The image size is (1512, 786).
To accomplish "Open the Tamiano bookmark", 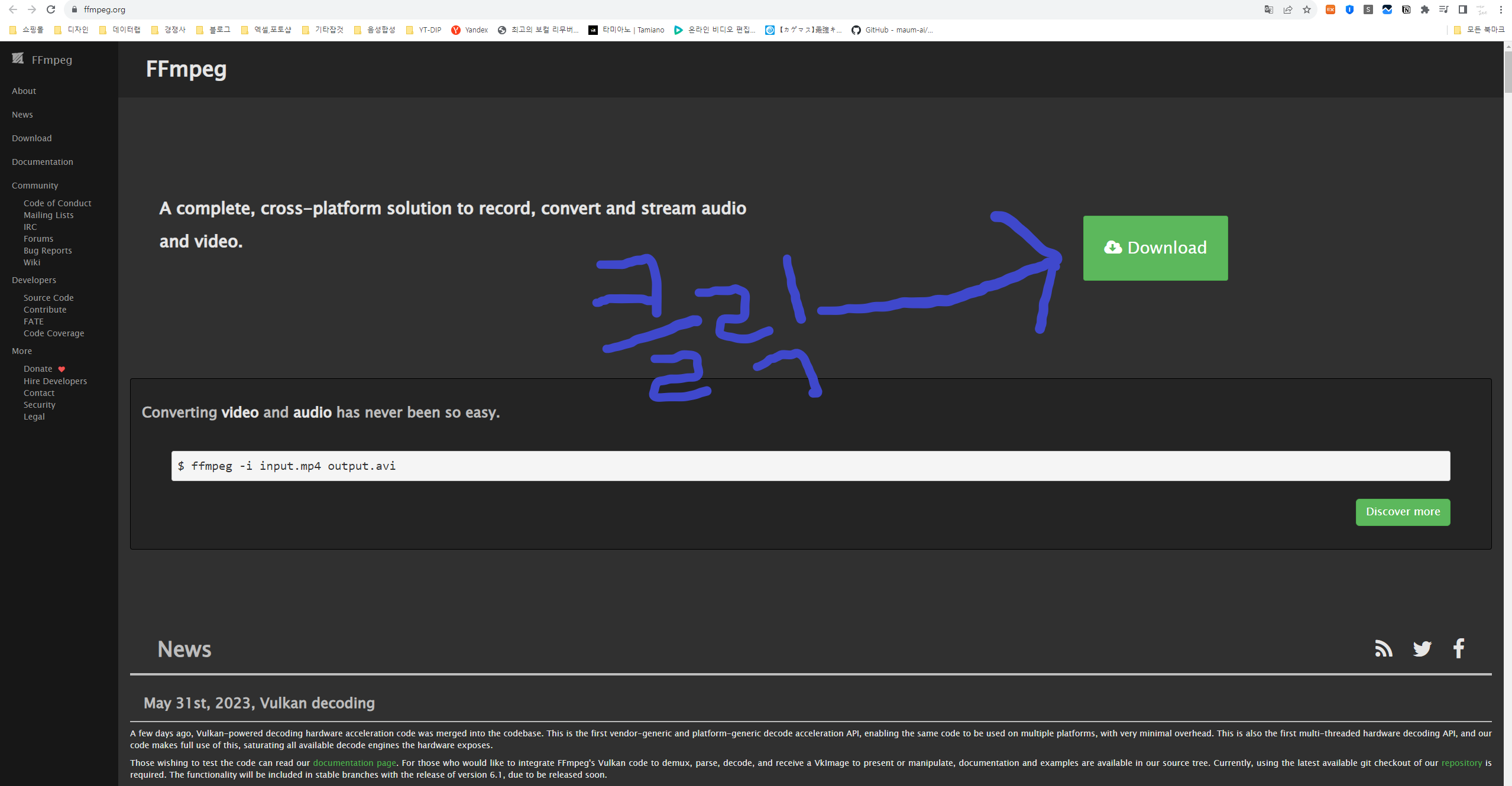I will (627, 30).
